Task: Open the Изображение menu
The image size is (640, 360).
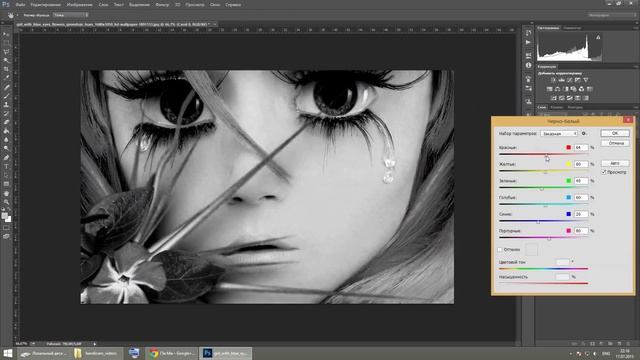Action: [x=80, y=5]
